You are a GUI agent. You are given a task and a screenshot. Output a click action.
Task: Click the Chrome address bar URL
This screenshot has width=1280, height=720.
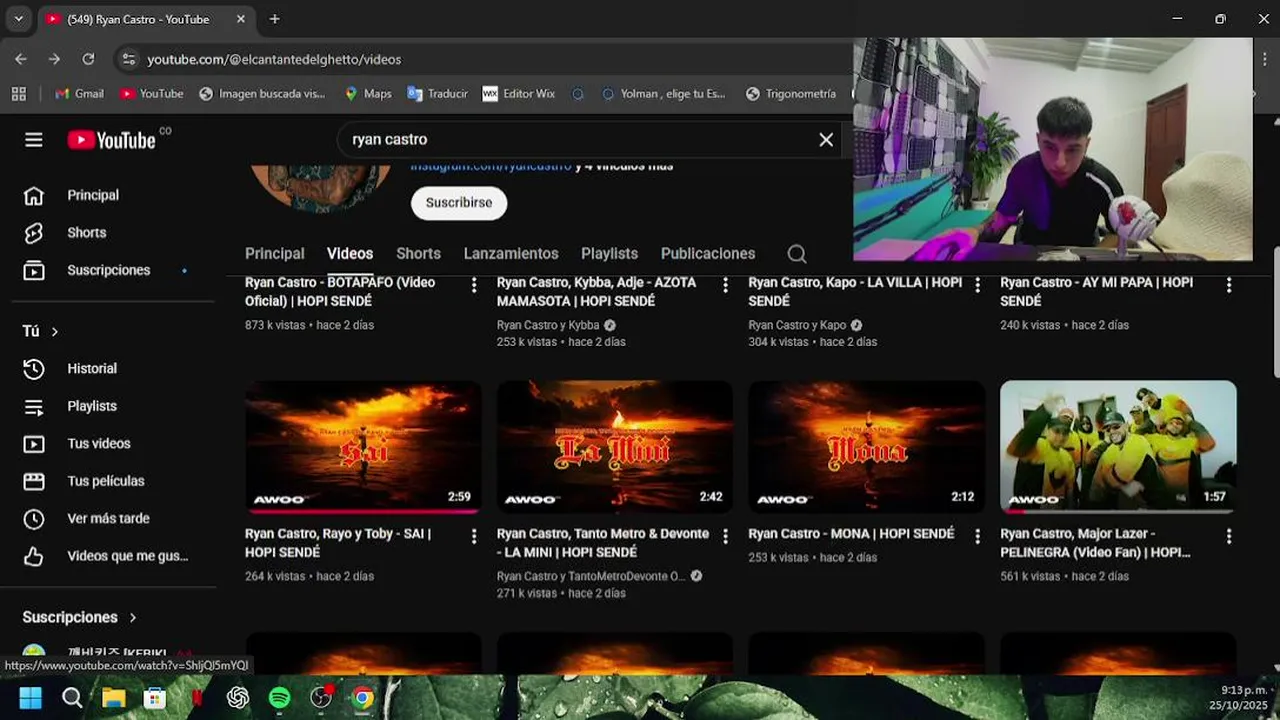pos(274,59)
